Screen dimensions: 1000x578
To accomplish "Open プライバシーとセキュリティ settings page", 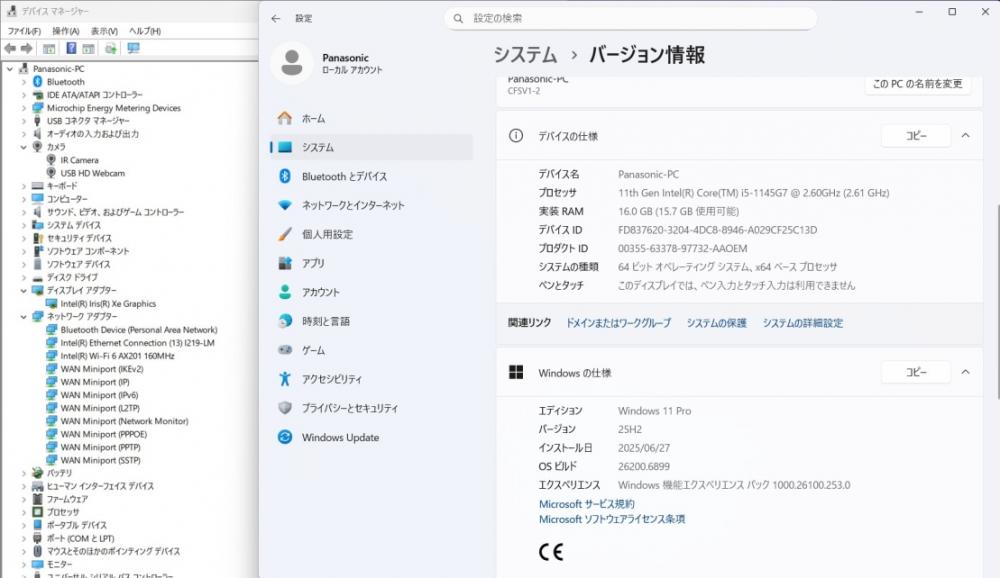I will (350, 408).
